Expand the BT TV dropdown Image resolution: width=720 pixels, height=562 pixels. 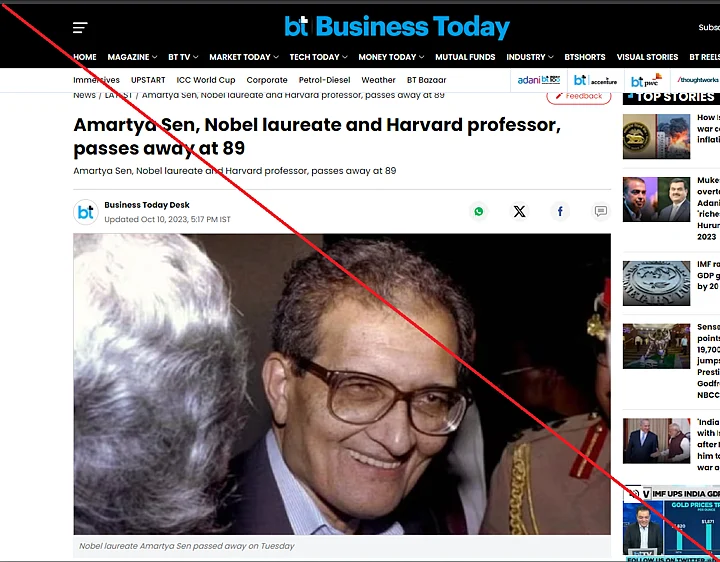click(183, 57)
